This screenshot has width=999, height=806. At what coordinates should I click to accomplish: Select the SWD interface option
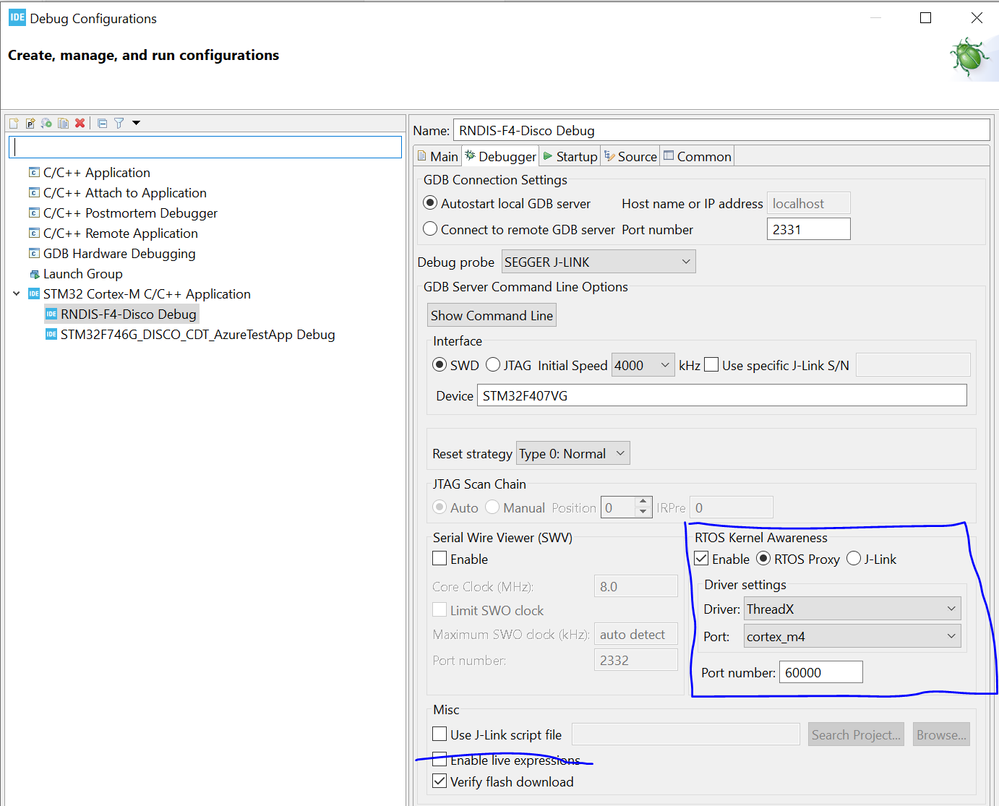click(439, 365)
